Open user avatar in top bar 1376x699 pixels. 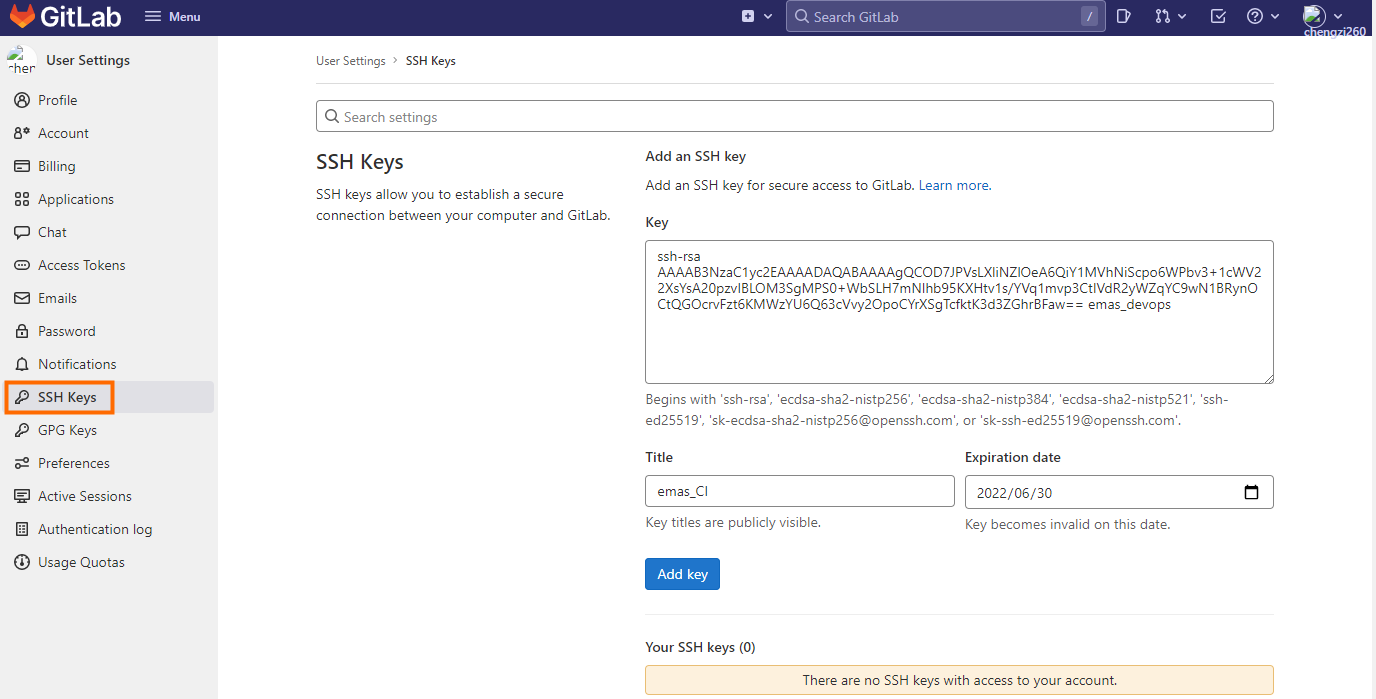[1314, 15]
